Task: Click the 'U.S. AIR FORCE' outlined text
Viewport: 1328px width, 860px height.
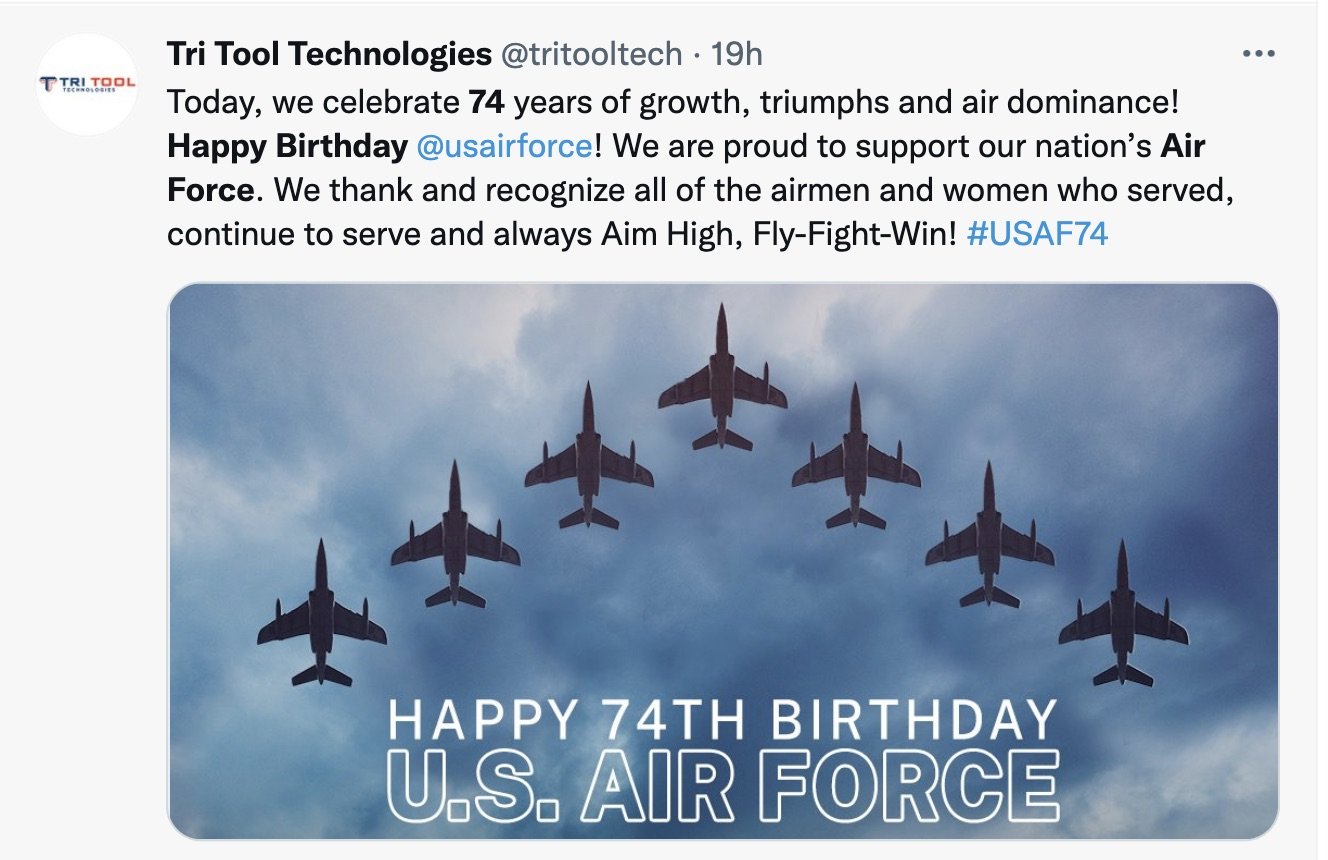Action: pyautogui.click(x=725, y=783)
